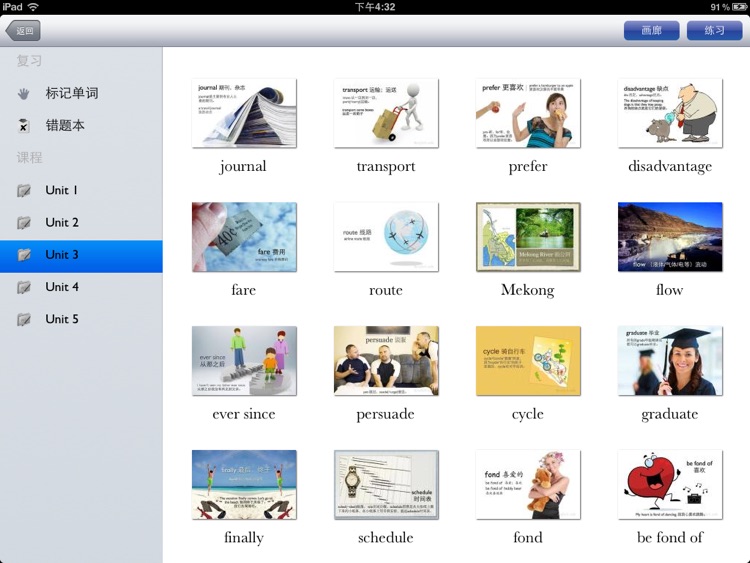Click the 'schedule' word label
Viewport: 750px width, 563px height.
pyautogui.click(x=386, y=538)
